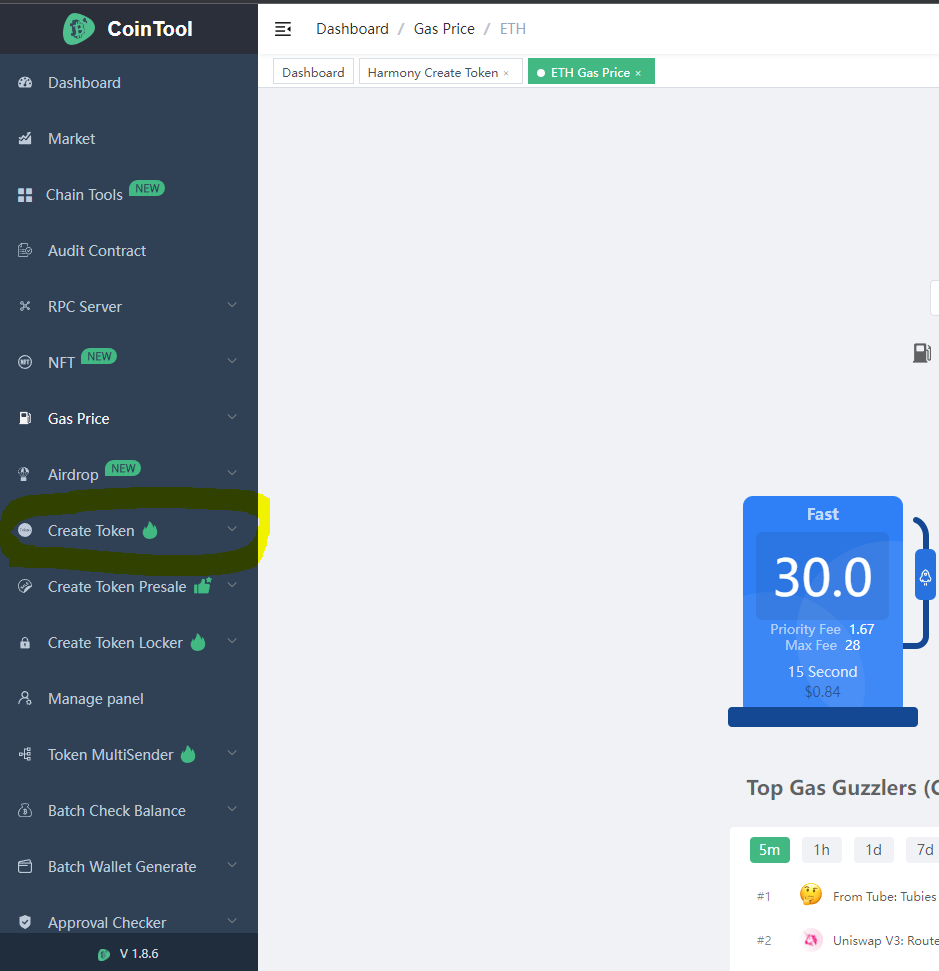Switch to the Dashboard page tab

[313, 72]
